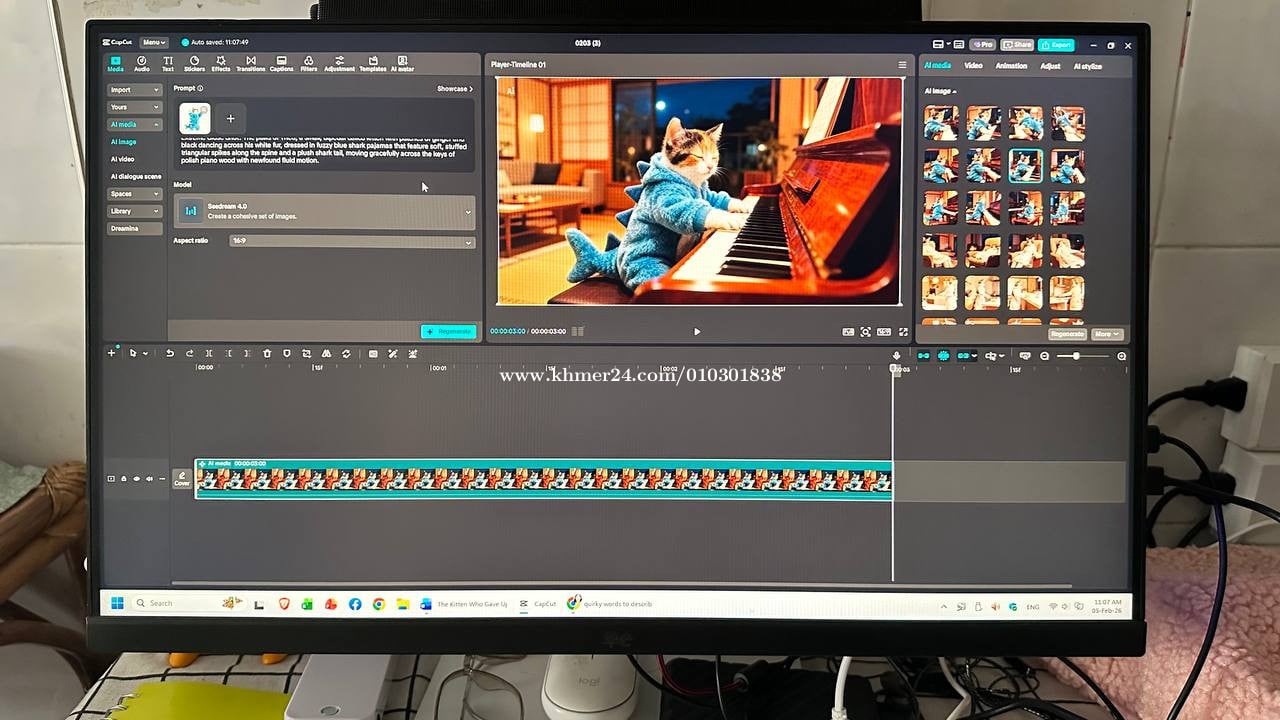Click the undo arrow in timeline toolbar

(170, 354)
